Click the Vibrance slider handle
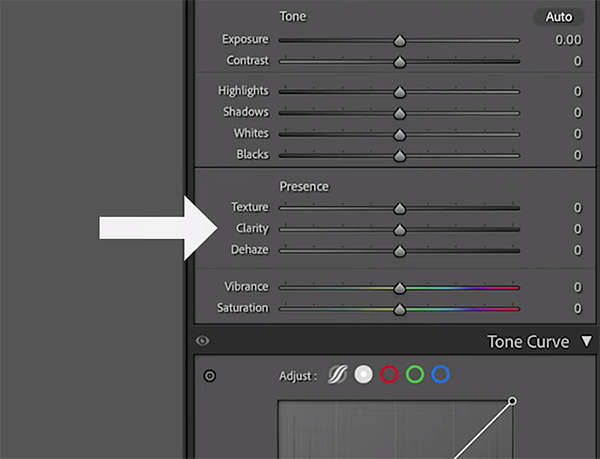The width and height of the screenshot is (600, 459). tap(399, 288)
